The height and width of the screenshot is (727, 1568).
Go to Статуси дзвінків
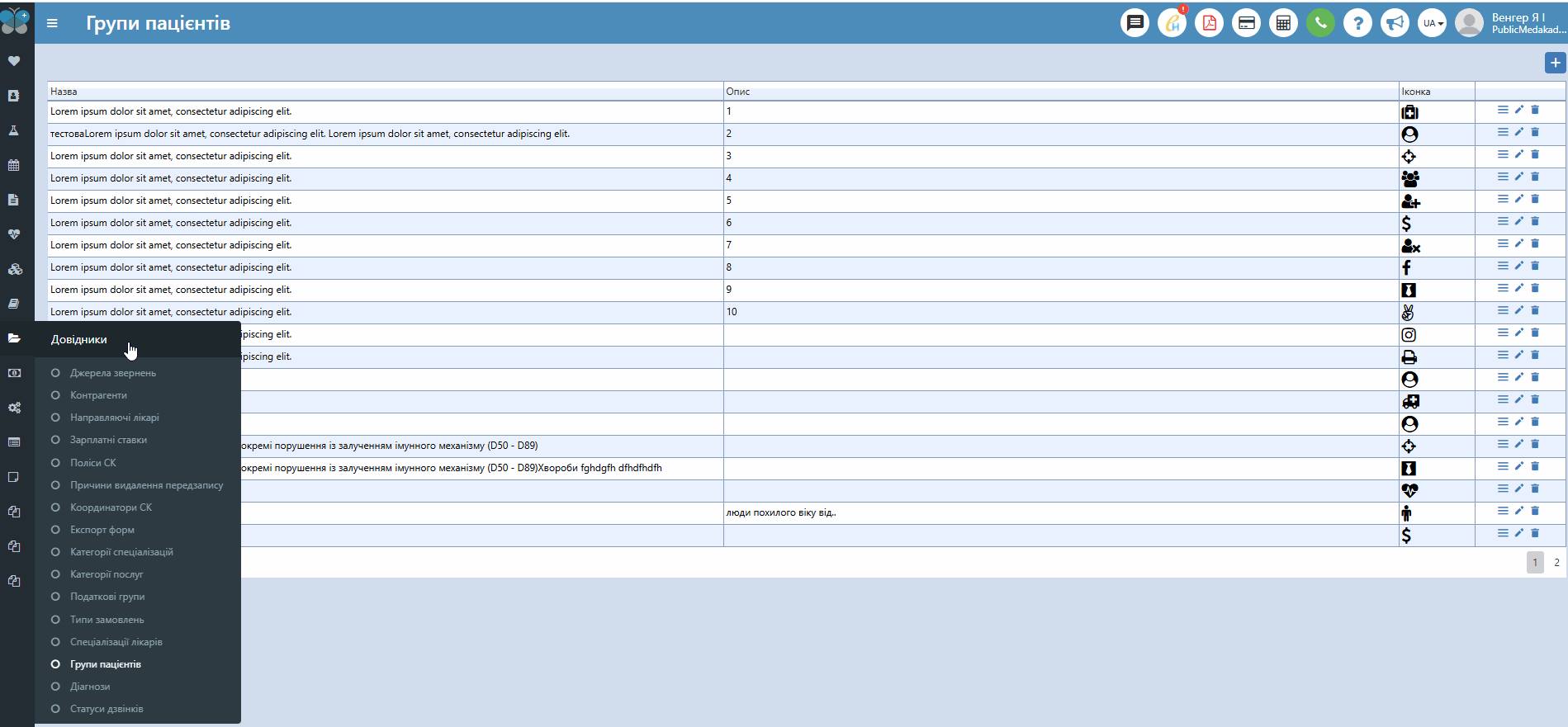coord(107,709)
